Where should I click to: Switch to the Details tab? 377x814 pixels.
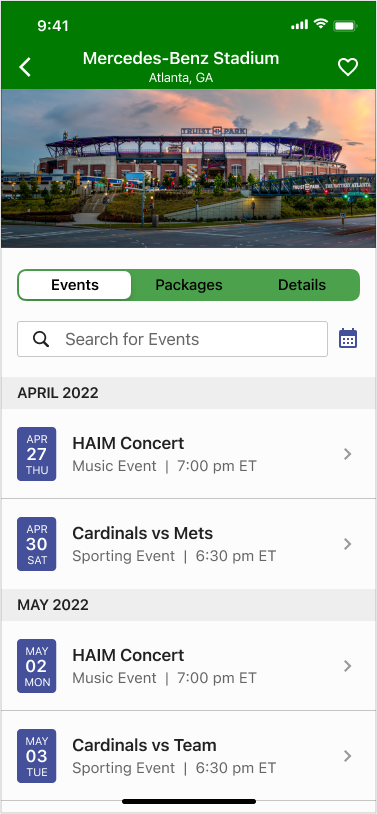tap(302, 285)
